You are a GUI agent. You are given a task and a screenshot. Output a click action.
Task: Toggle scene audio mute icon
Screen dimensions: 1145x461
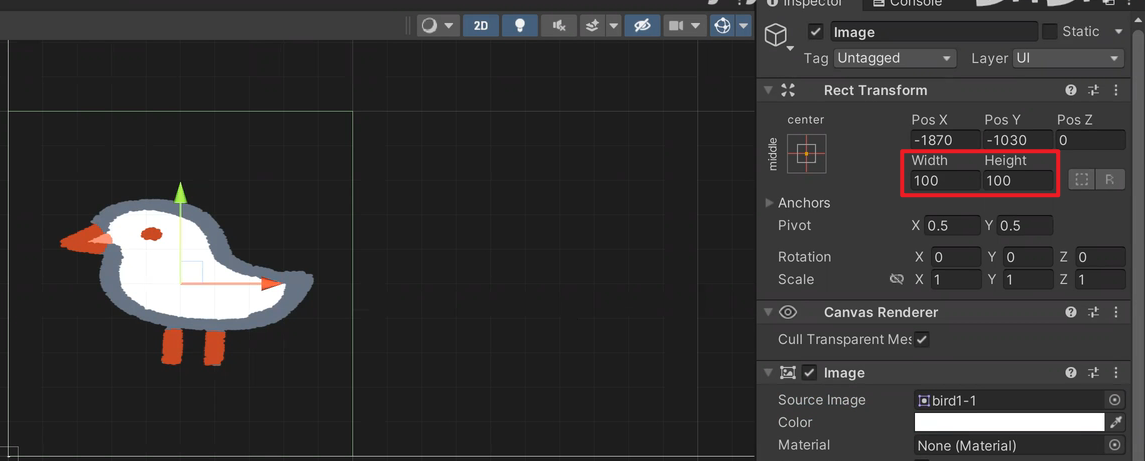[559, 26]
